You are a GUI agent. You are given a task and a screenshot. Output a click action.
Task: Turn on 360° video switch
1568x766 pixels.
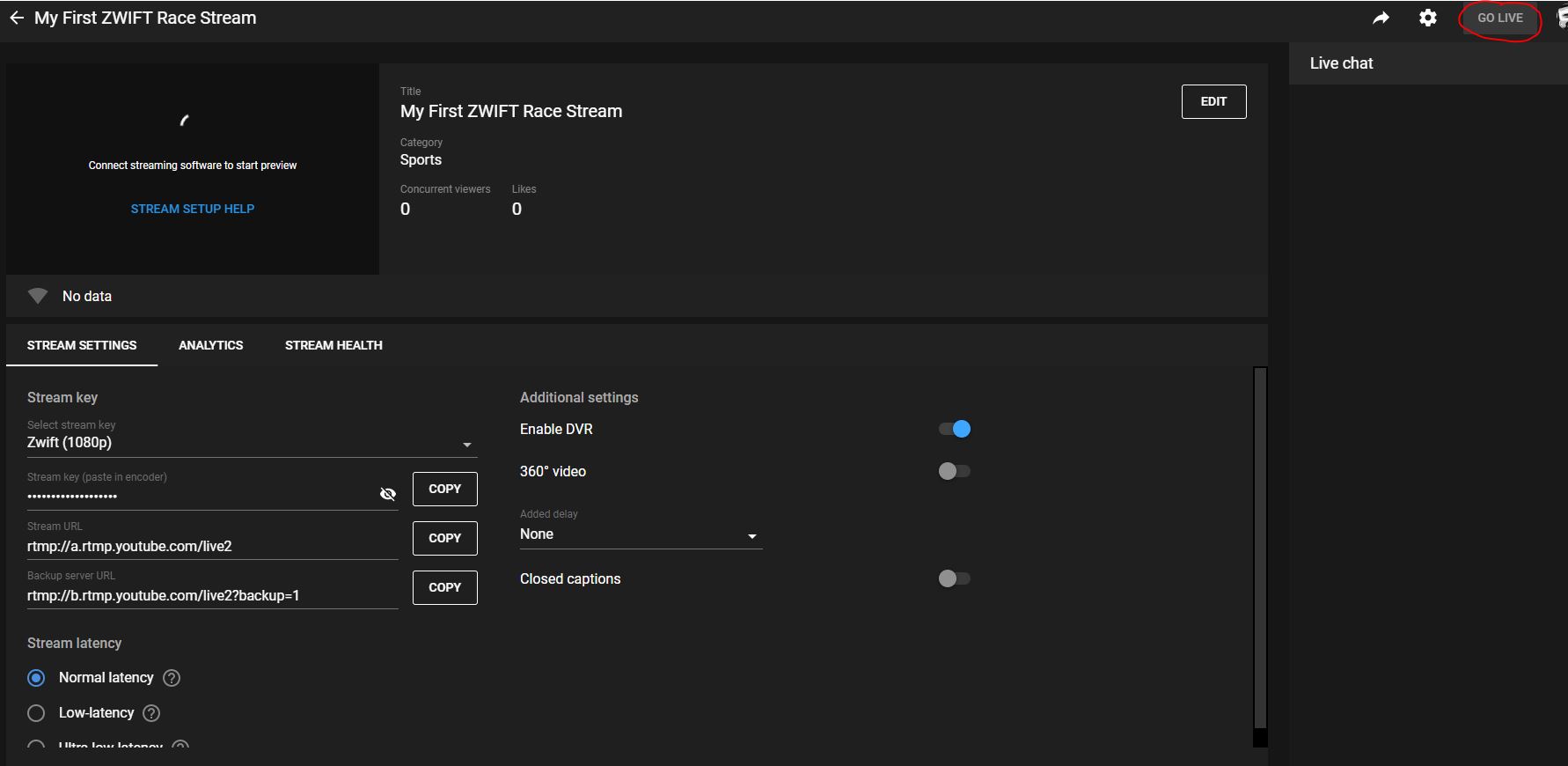pos(955,471)
